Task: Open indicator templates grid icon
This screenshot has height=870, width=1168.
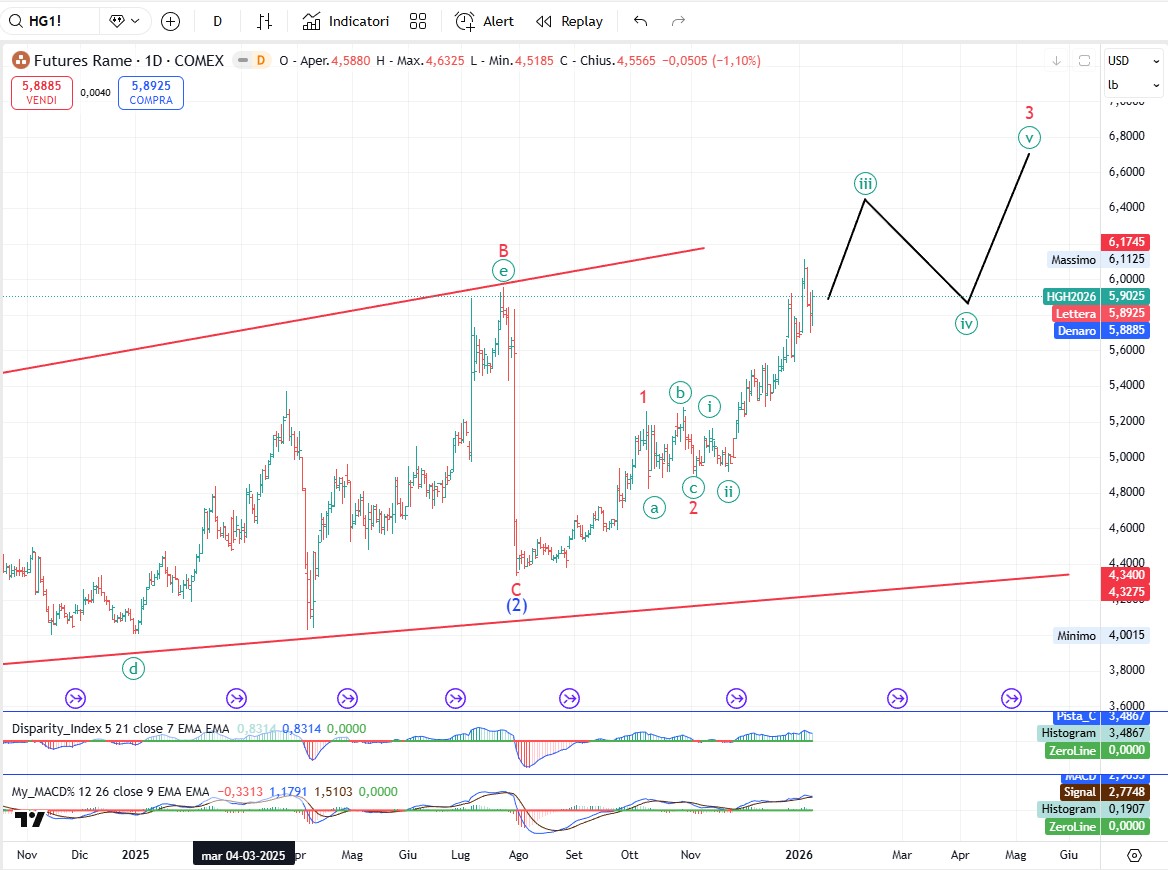Action: (418, 21)
